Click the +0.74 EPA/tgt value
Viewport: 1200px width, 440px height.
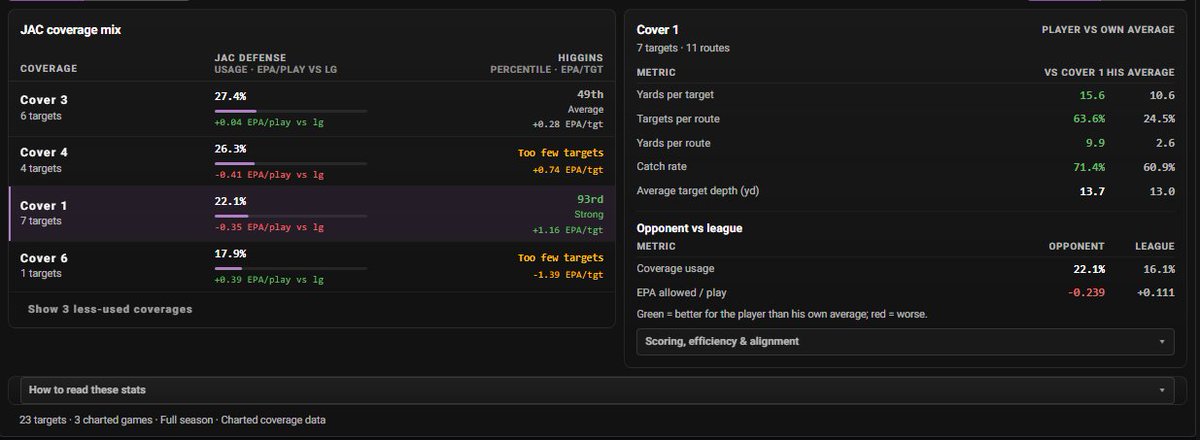click(567, 172)
